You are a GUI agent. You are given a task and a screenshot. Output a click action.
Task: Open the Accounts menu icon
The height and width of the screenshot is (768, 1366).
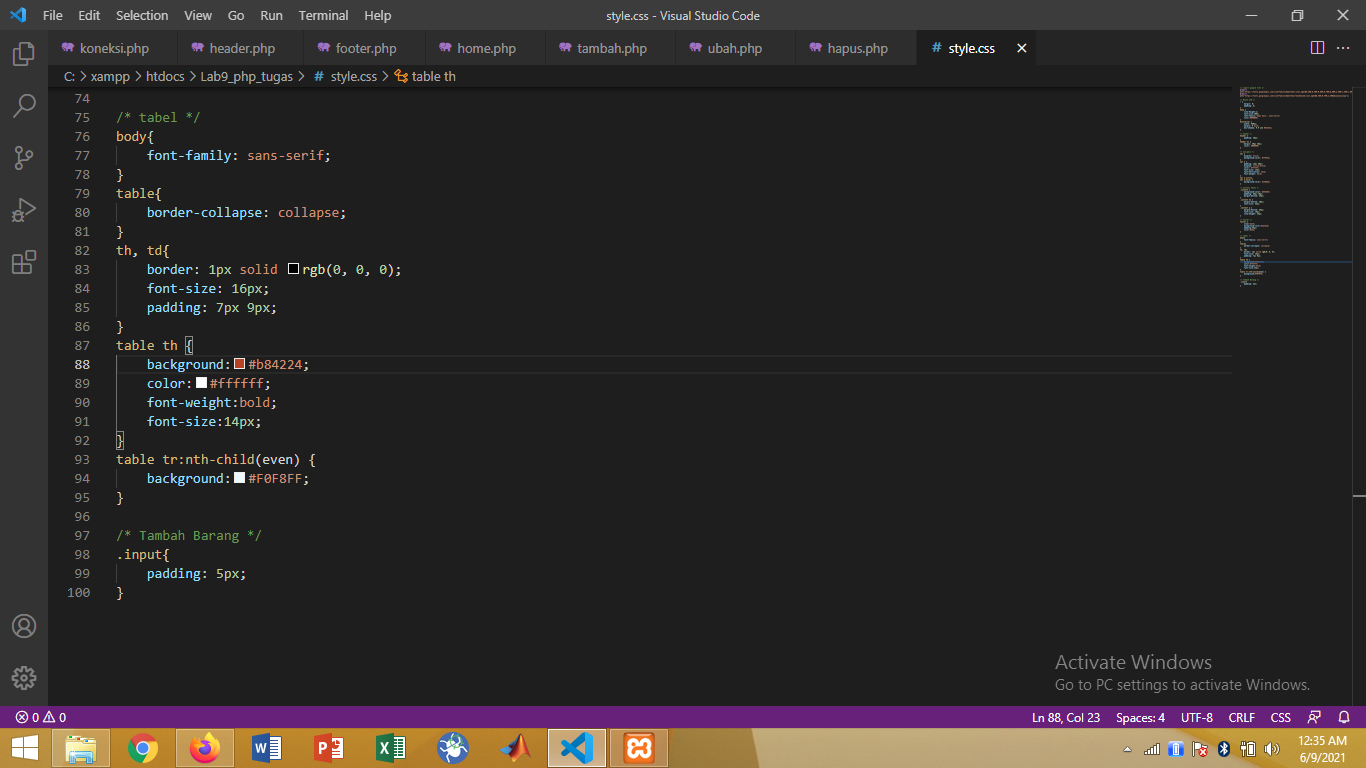24,626
